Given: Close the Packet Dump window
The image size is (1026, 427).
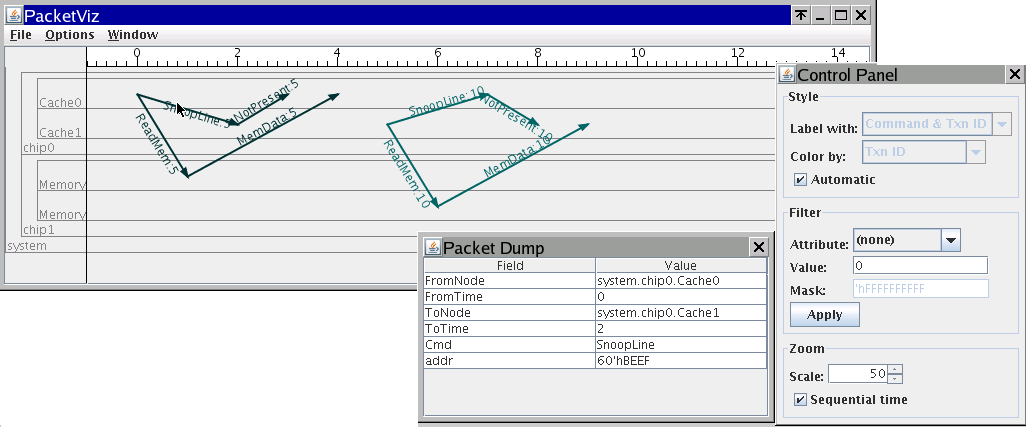Looking at the screenshot, I should (x=759, y=248).
